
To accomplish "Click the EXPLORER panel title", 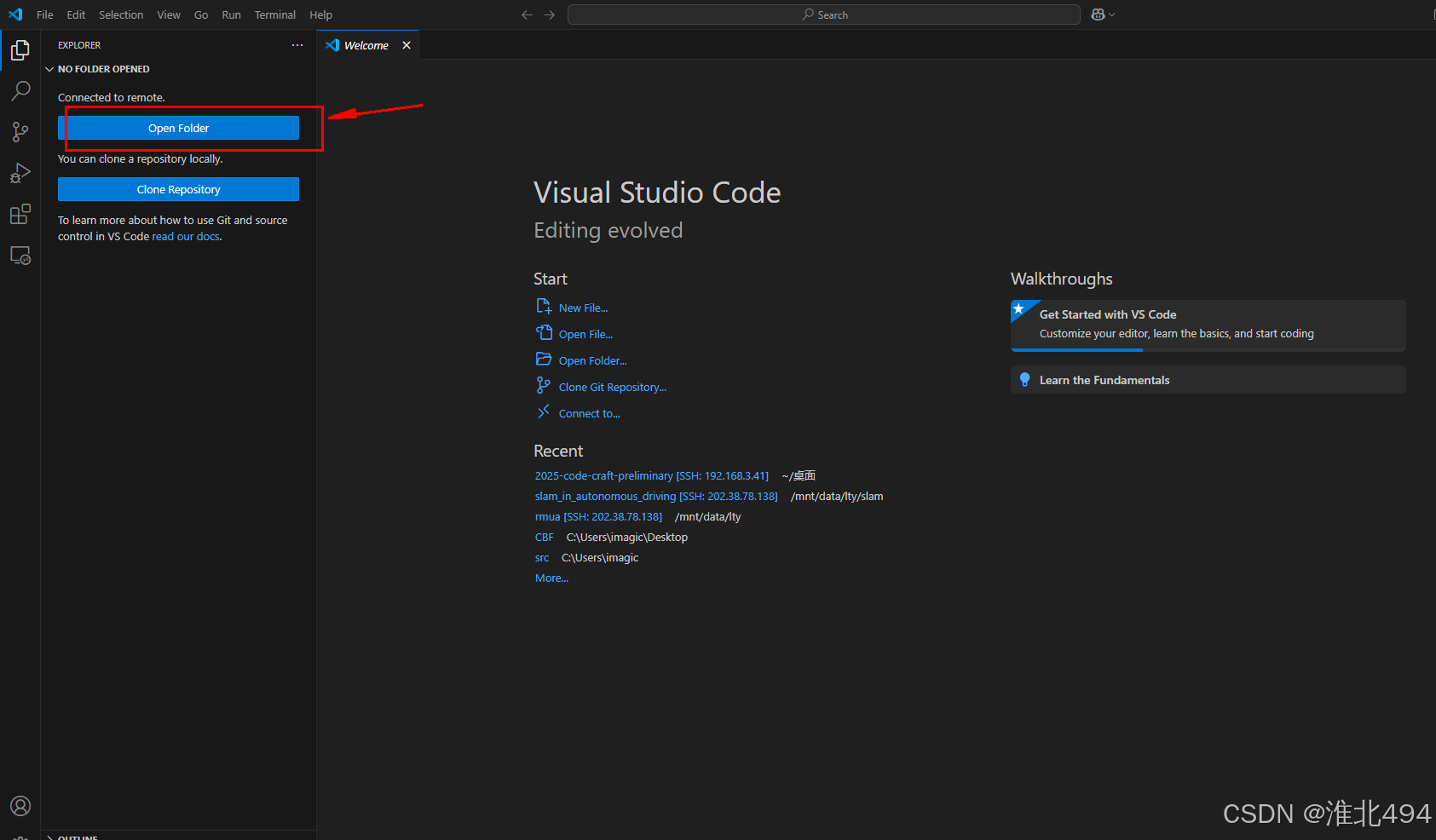I will pos(79,45).
